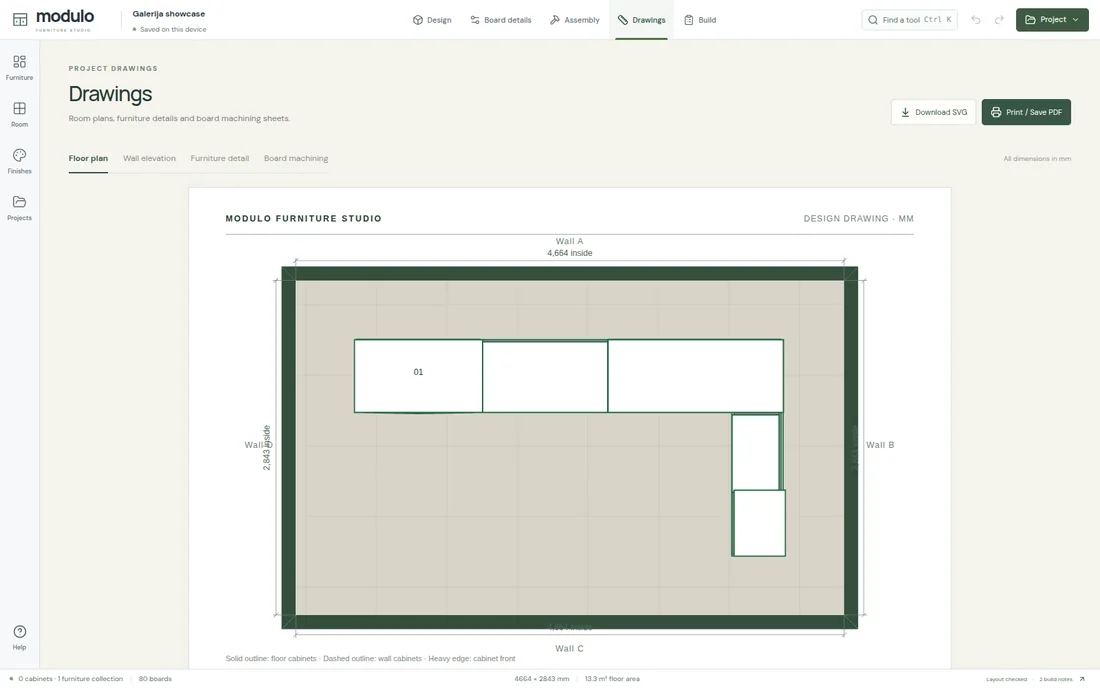
Task: Select cabinet 01 in the floor plan
Action: tap(418, 376)
